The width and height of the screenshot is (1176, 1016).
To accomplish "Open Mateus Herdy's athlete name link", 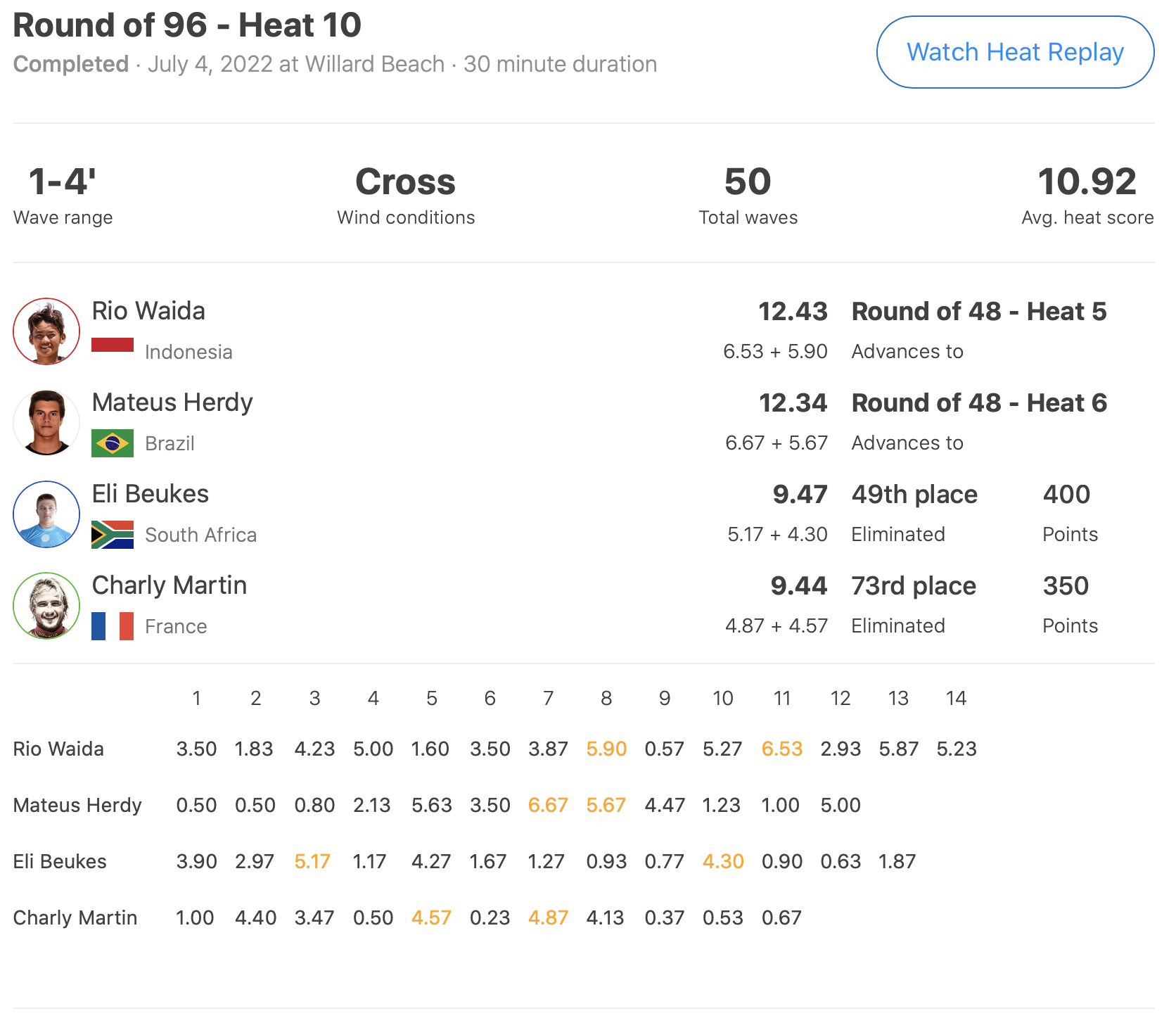I will pyautogui.click(x=172, y=402).
